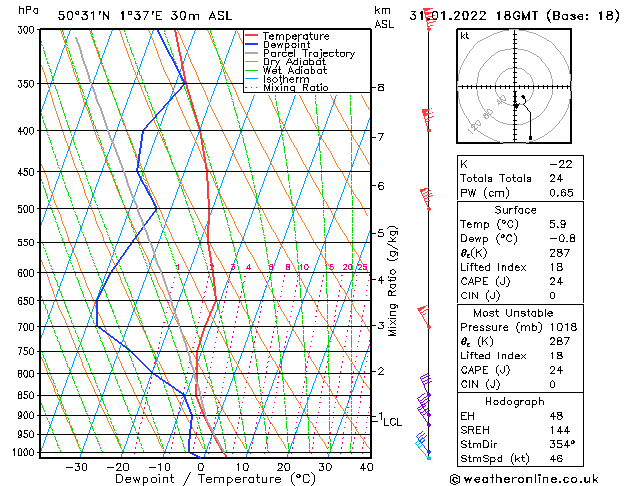Click the LCL marker on the altitude axis

(393, 422)
